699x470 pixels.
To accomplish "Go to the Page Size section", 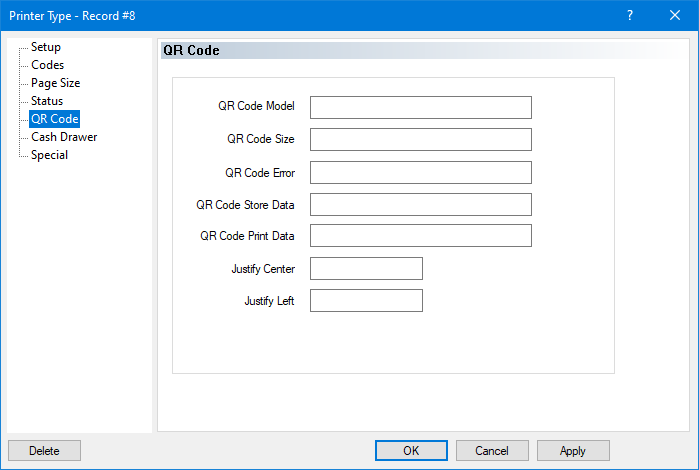I will [x=55, y=83].
